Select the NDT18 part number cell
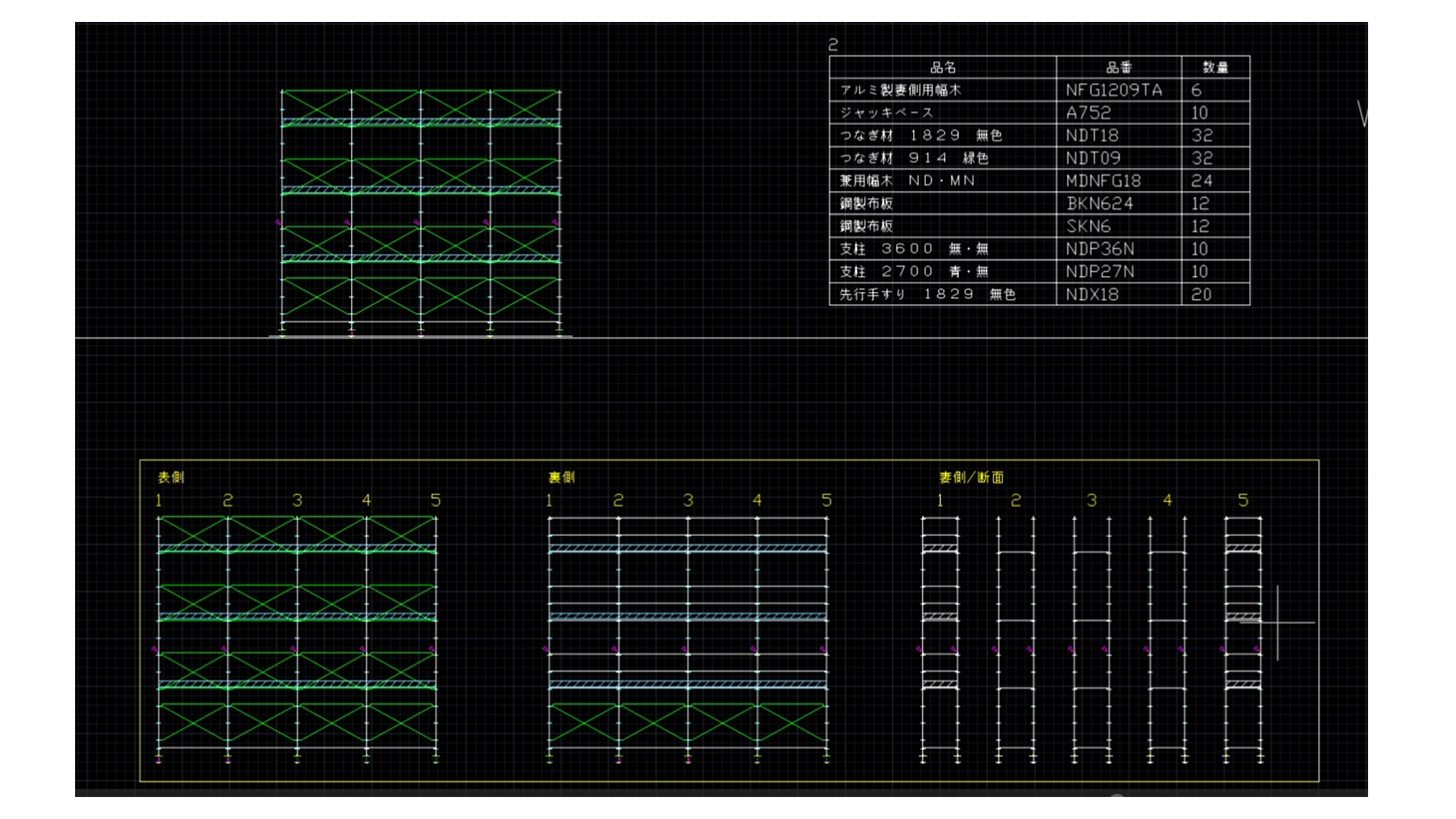Screen dimensions: 1456x819 click(1092, 136)
